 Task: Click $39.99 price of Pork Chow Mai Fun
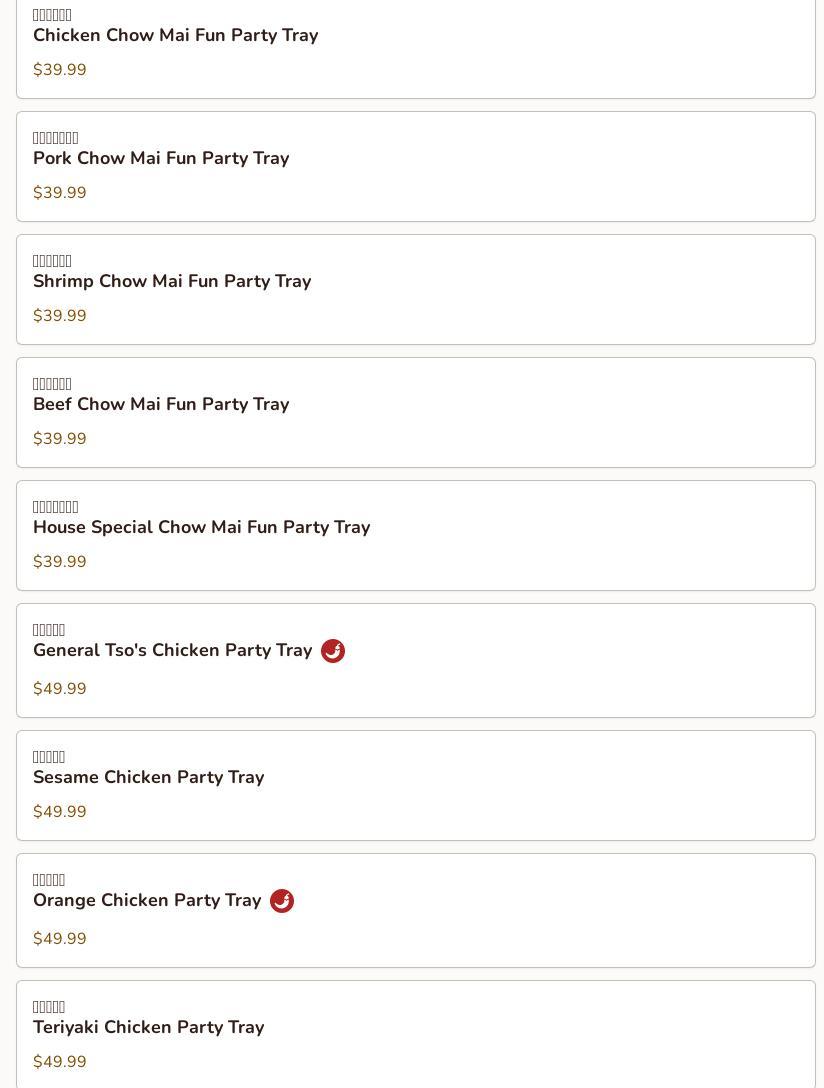coord(60,192)
